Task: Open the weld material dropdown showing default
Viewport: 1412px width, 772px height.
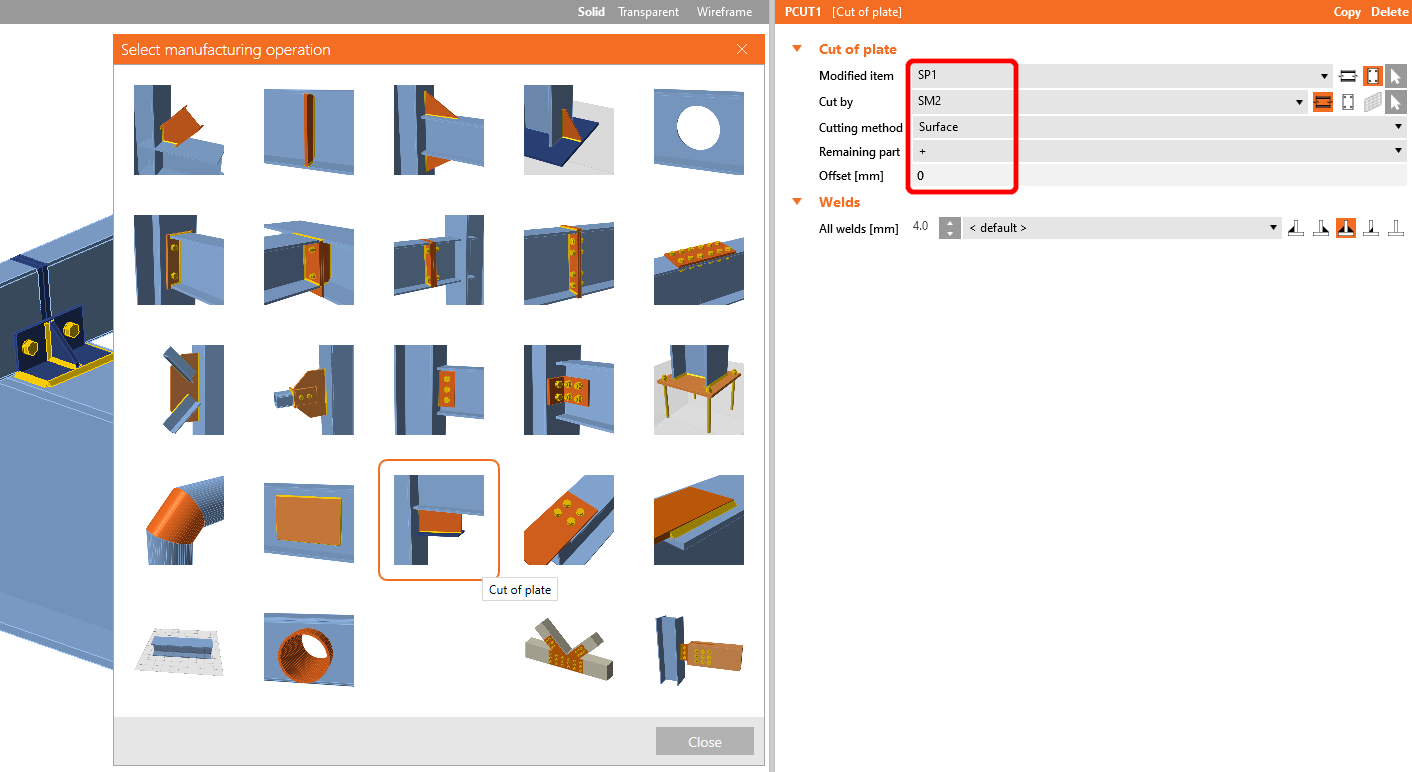Action: (x=1122, y=228)
